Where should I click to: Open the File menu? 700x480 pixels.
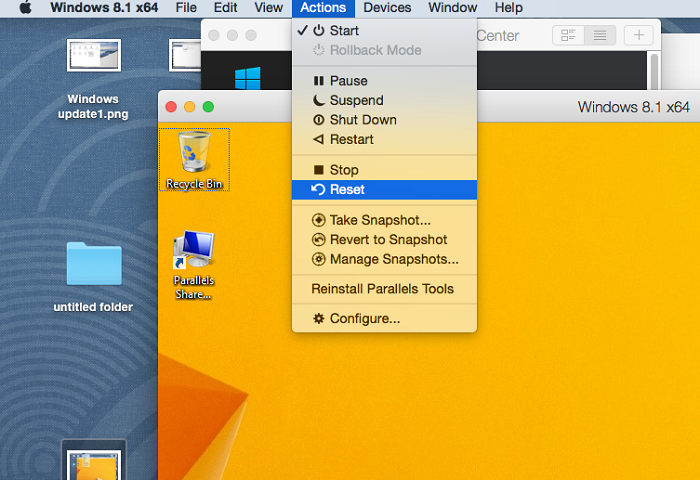pos(186,8)
